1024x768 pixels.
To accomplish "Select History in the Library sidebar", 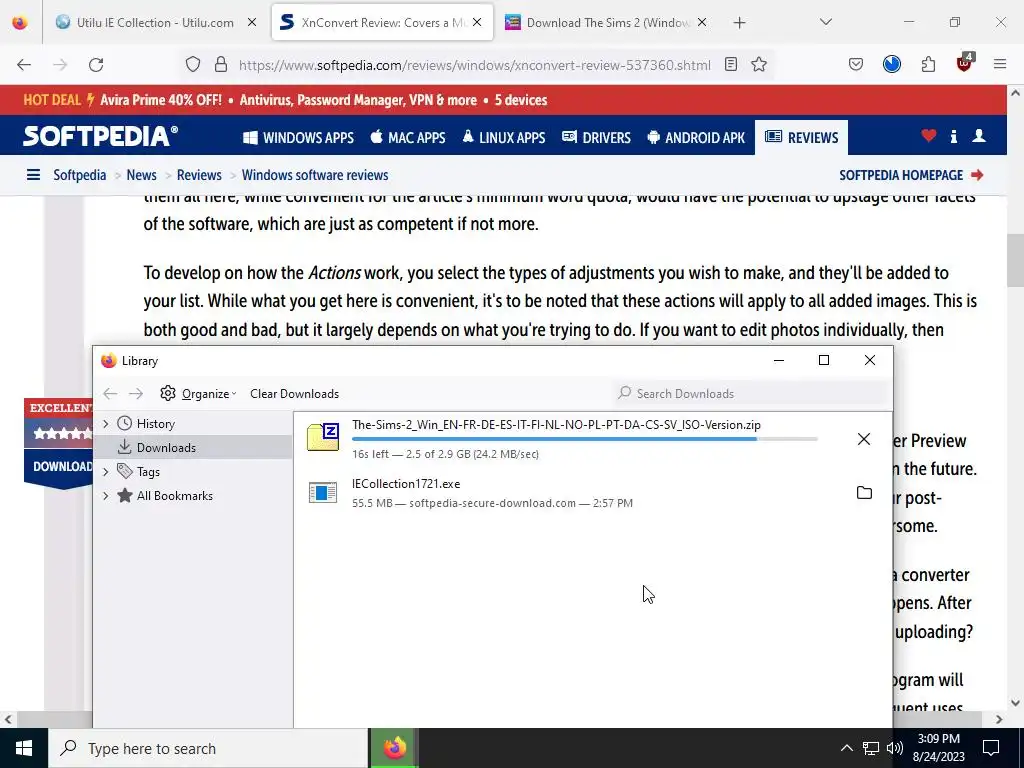I will coord(155,424).
